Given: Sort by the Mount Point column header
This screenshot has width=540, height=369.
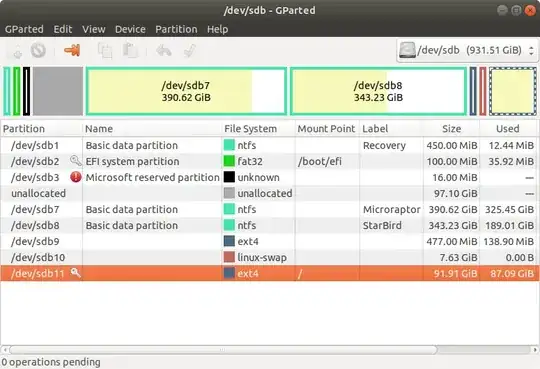Looking at the screenshot, I should (327, 129).
